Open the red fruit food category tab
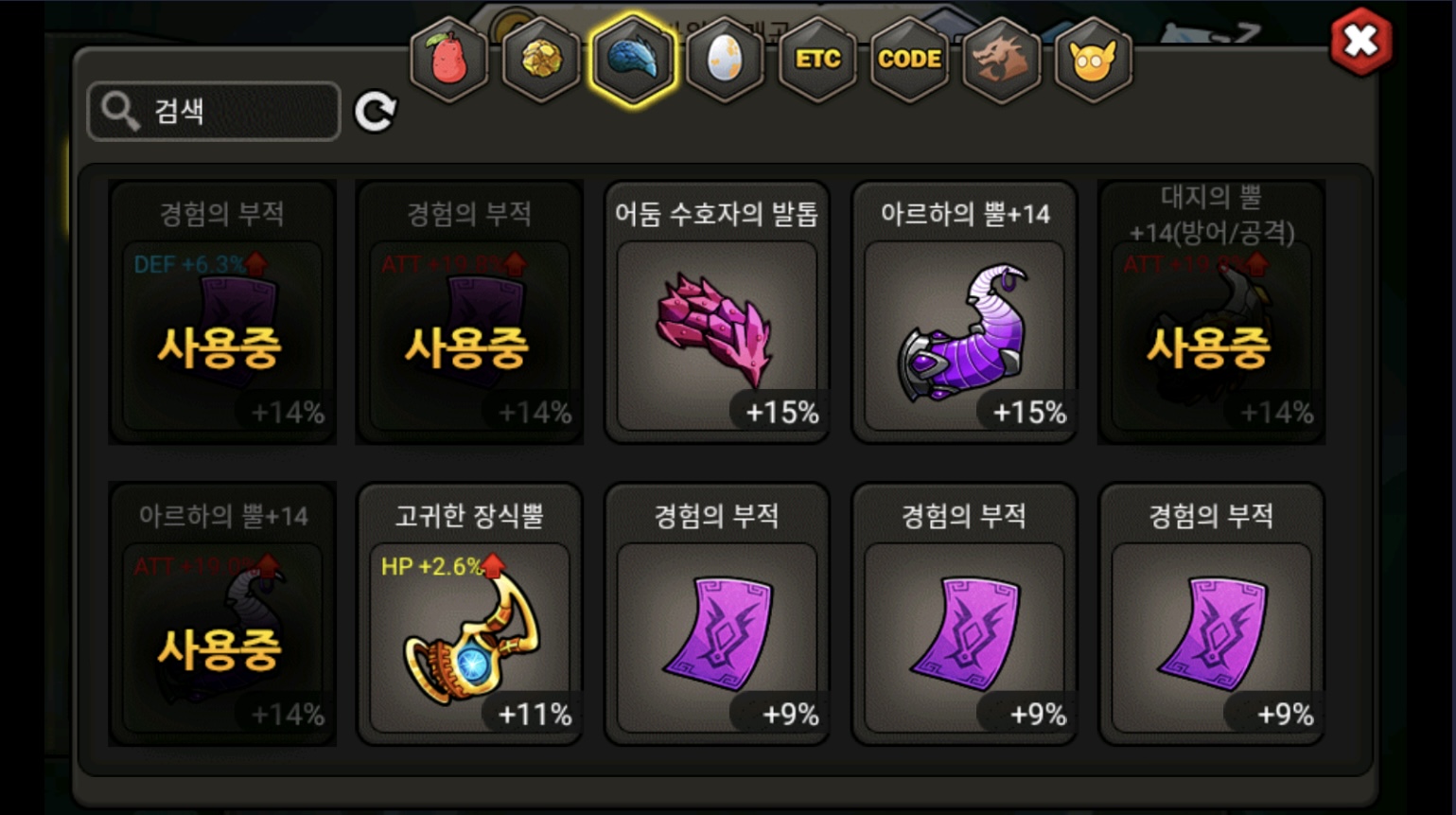This screenshot has height=815, width=1456. tap(448, 60)
